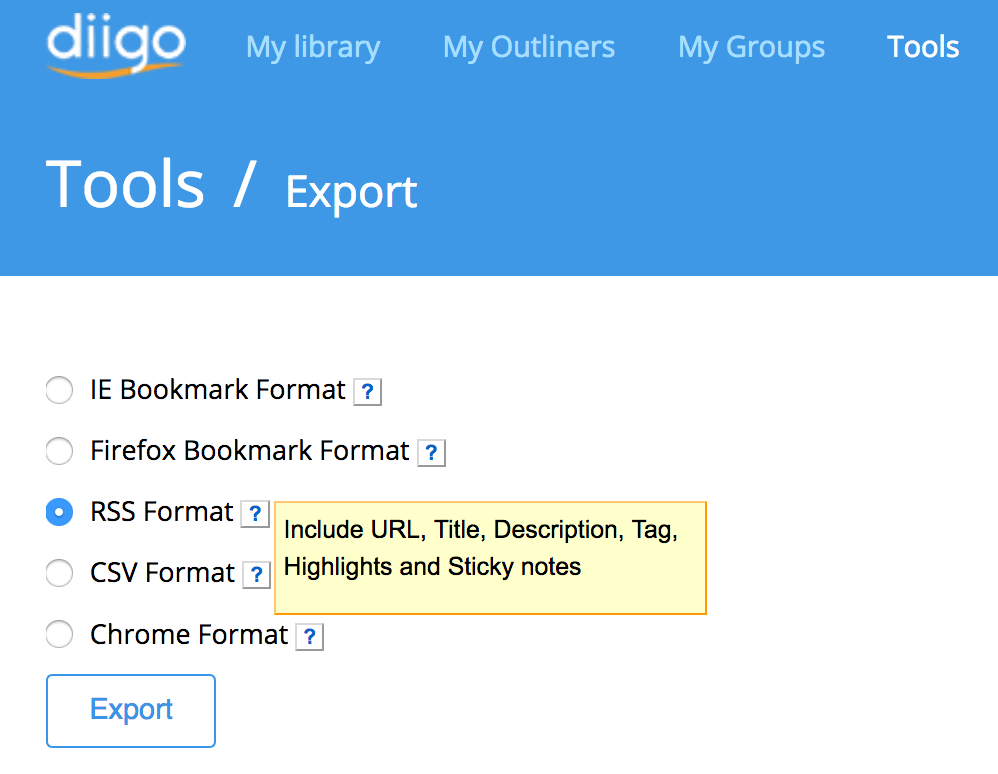Open help icon for Firefox Bookmark Format

click(431, 453)
